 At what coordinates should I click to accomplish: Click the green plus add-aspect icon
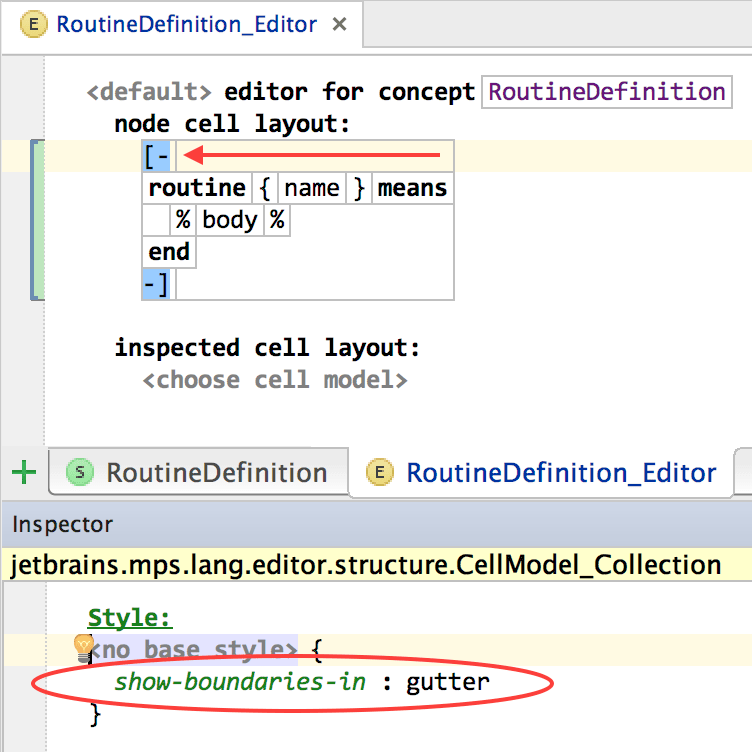pos(23,472)
